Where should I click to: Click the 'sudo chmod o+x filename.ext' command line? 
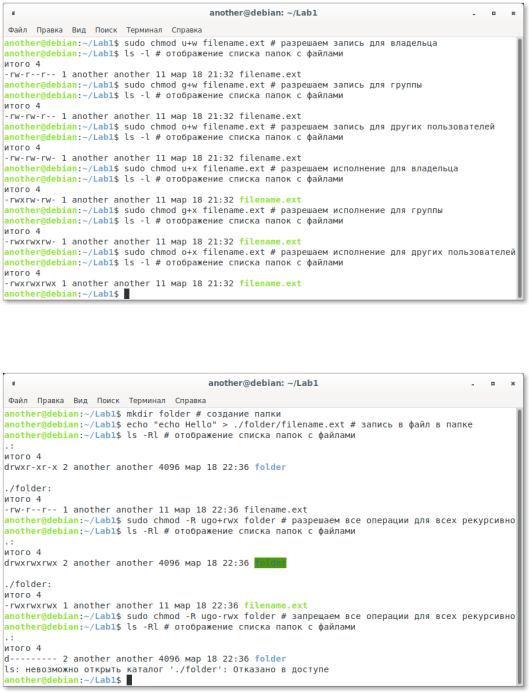pos(260,252)
